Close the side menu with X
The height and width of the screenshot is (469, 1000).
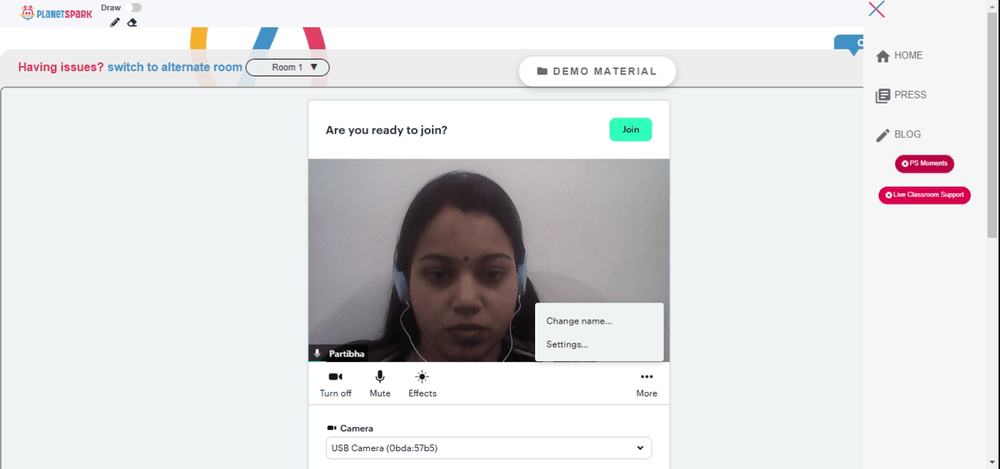click(x=877, y=9)
